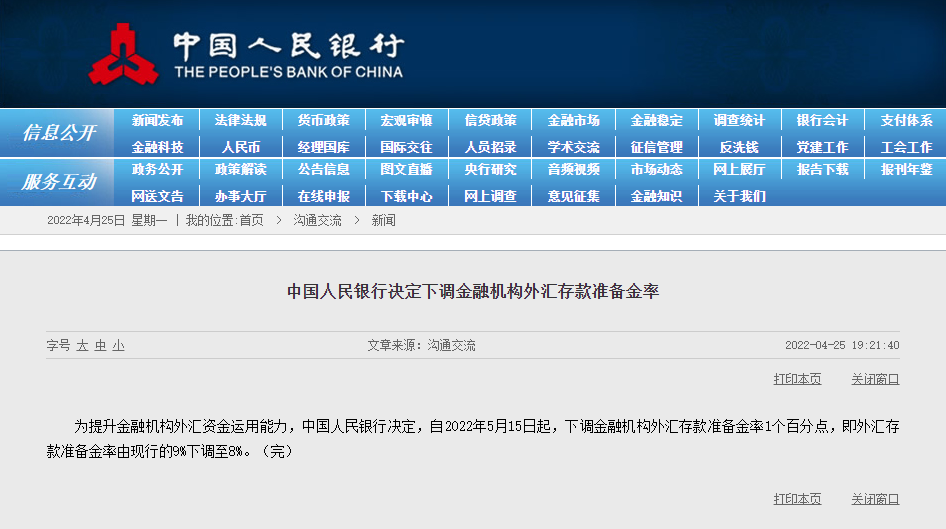Open the 反洗钱 section
The image size is (946, 529).
coord(739,147)
